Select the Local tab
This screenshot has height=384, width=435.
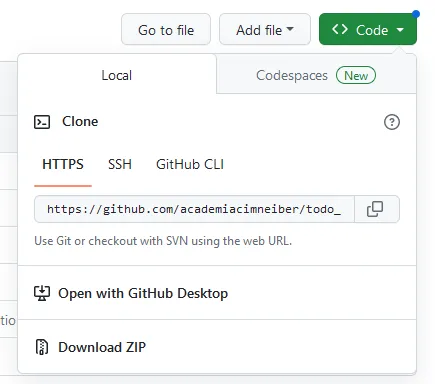tap(117, 75)
